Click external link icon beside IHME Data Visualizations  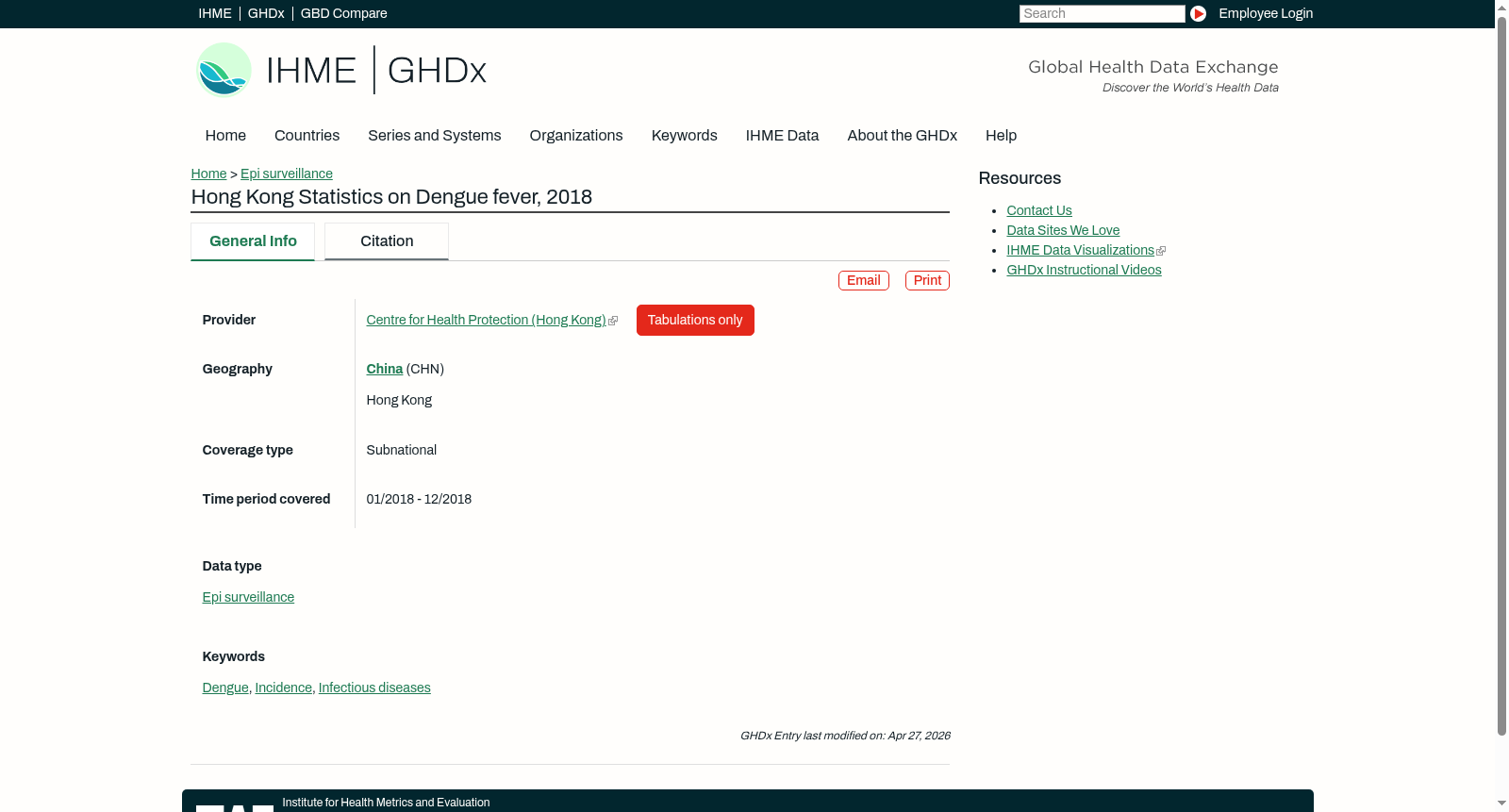tap(1161, 251)
